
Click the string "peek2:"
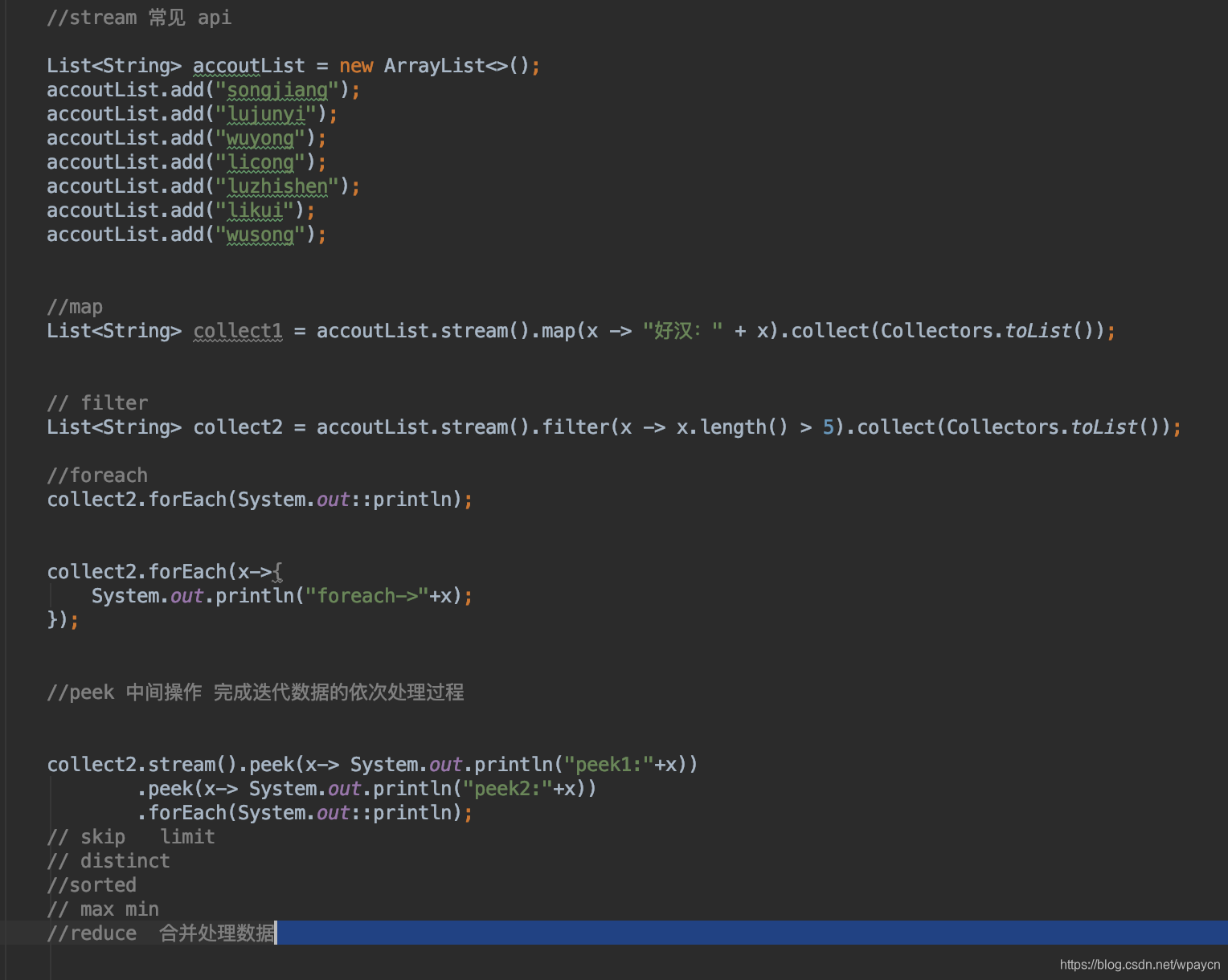(507, 789)
